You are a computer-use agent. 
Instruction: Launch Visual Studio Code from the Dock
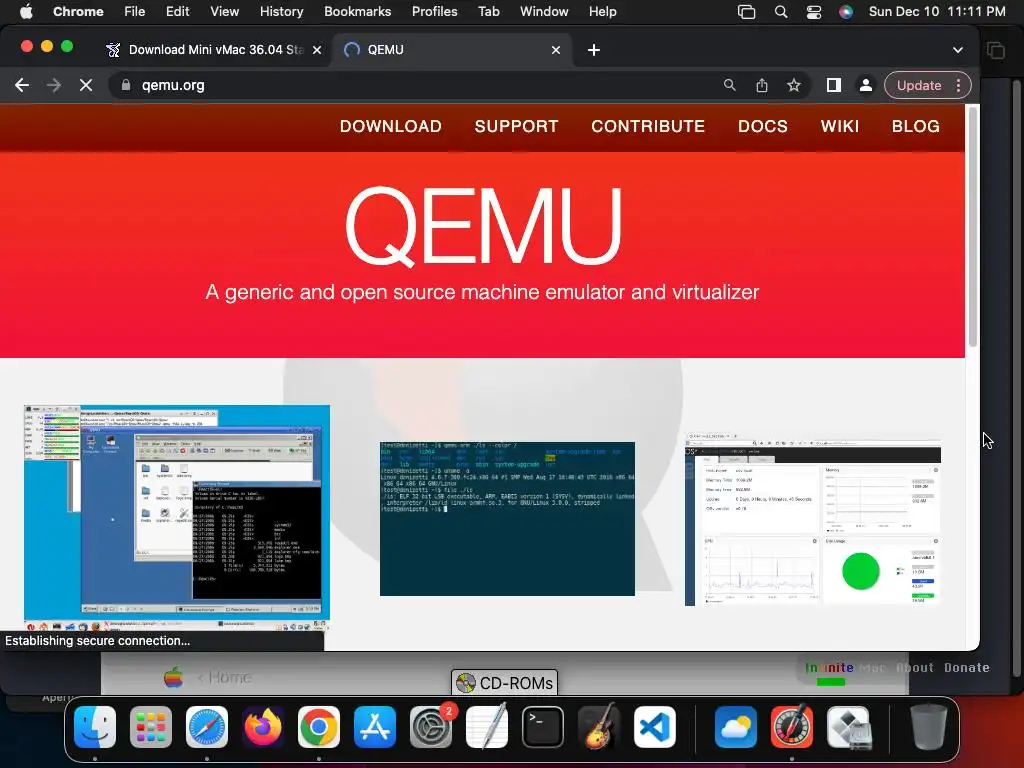[x=654, y=726]
